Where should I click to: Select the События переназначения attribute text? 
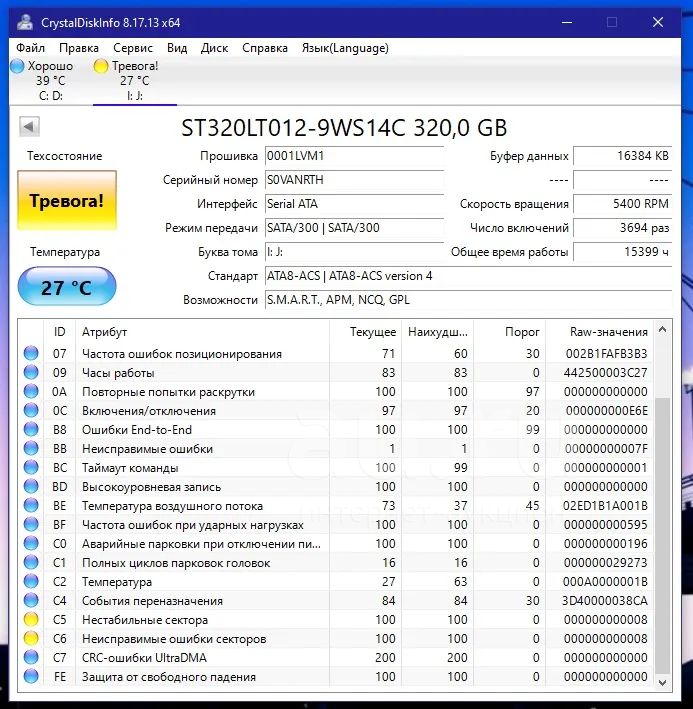[152, 600]
